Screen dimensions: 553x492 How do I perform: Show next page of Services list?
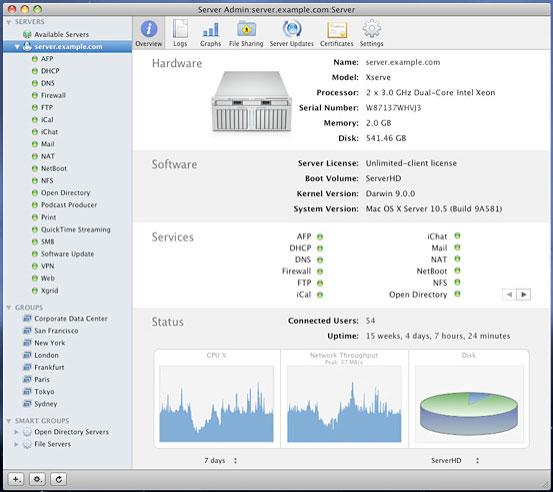[524, 294]
